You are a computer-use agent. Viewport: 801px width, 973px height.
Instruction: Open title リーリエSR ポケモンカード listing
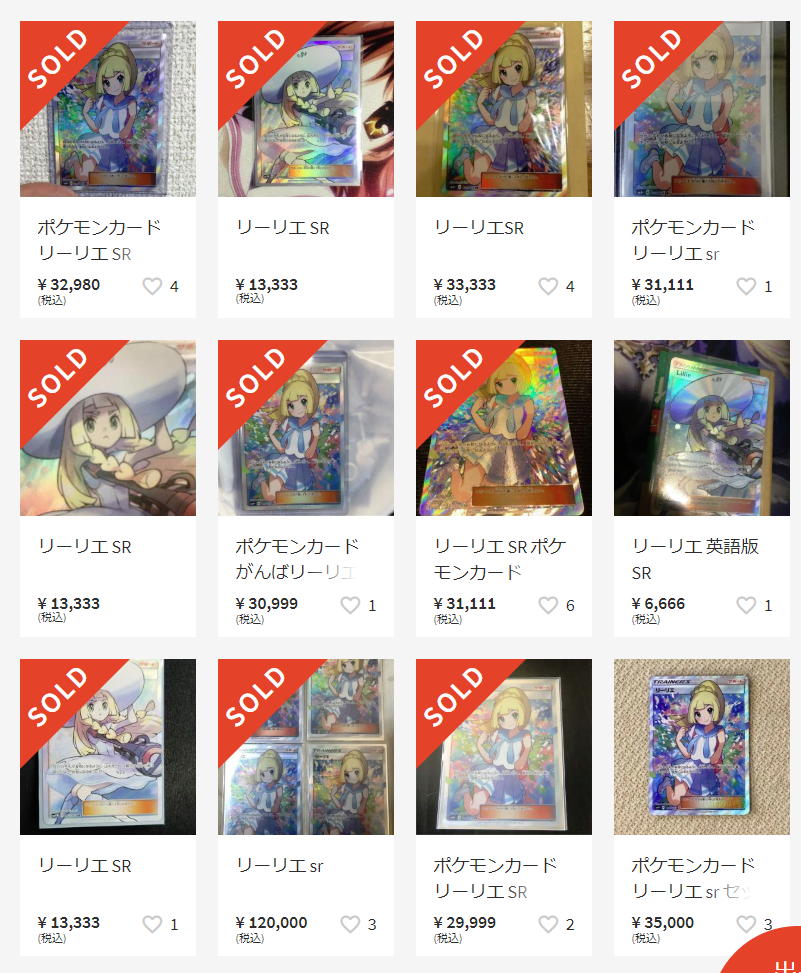pyautogui.click(x=499, y=558)
